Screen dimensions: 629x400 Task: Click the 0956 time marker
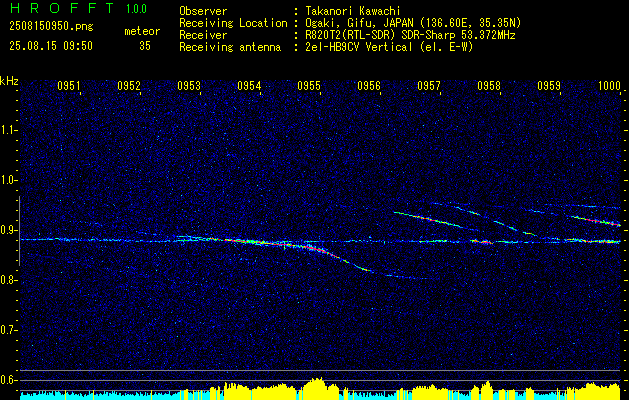pos(369,86)
